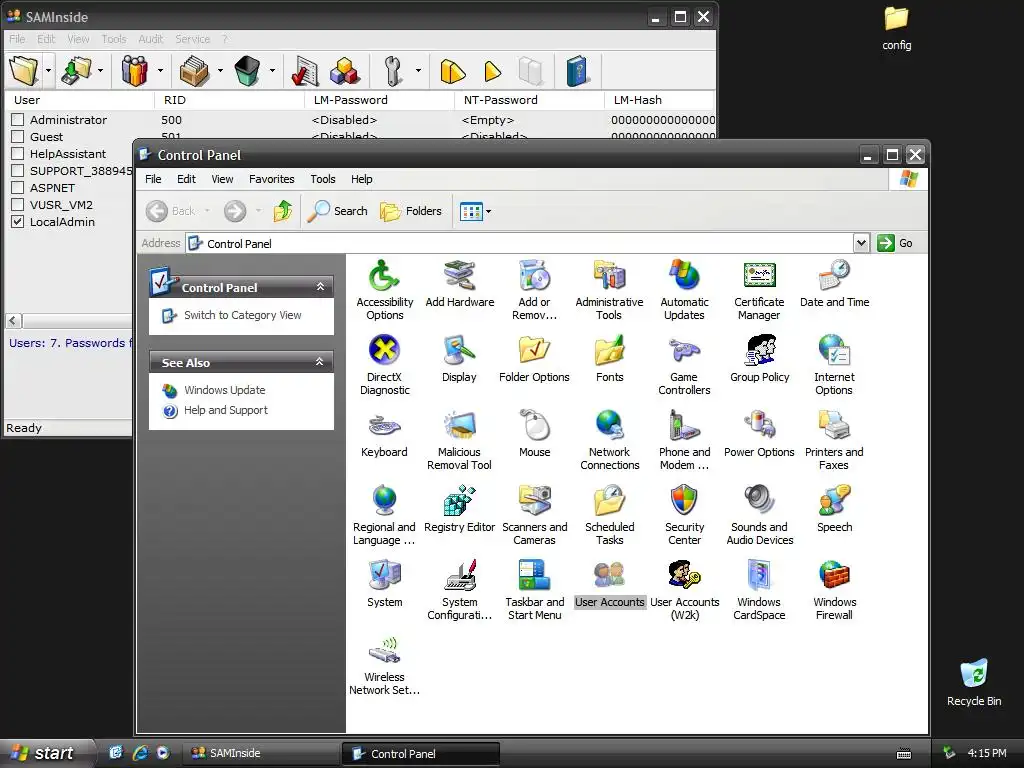Click SAMInside check passwords toolbar icon
1024x768 pixels.
(304, 71)
